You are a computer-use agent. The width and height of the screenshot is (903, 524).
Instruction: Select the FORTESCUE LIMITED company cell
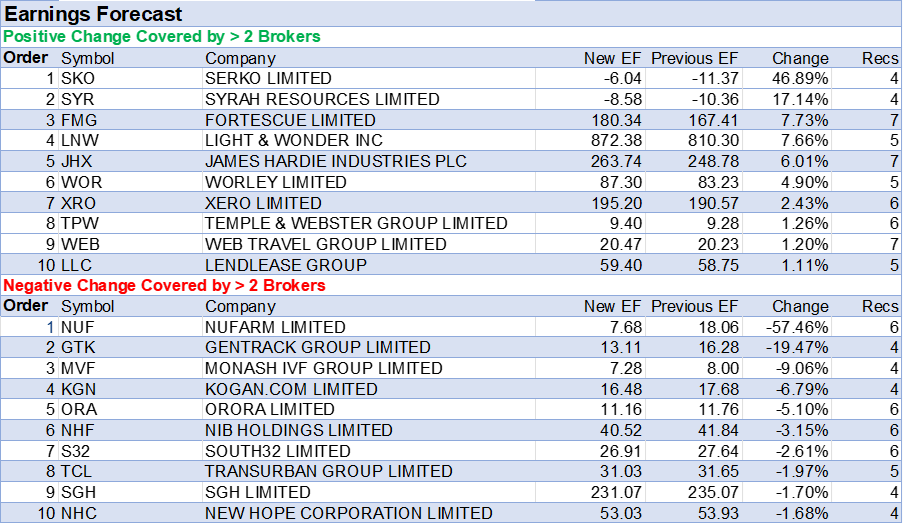(x=290, y=120)
